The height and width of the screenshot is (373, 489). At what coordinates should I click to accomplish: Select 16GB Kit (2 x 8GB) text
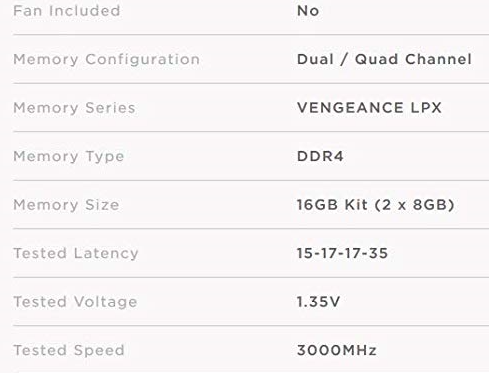376,205
